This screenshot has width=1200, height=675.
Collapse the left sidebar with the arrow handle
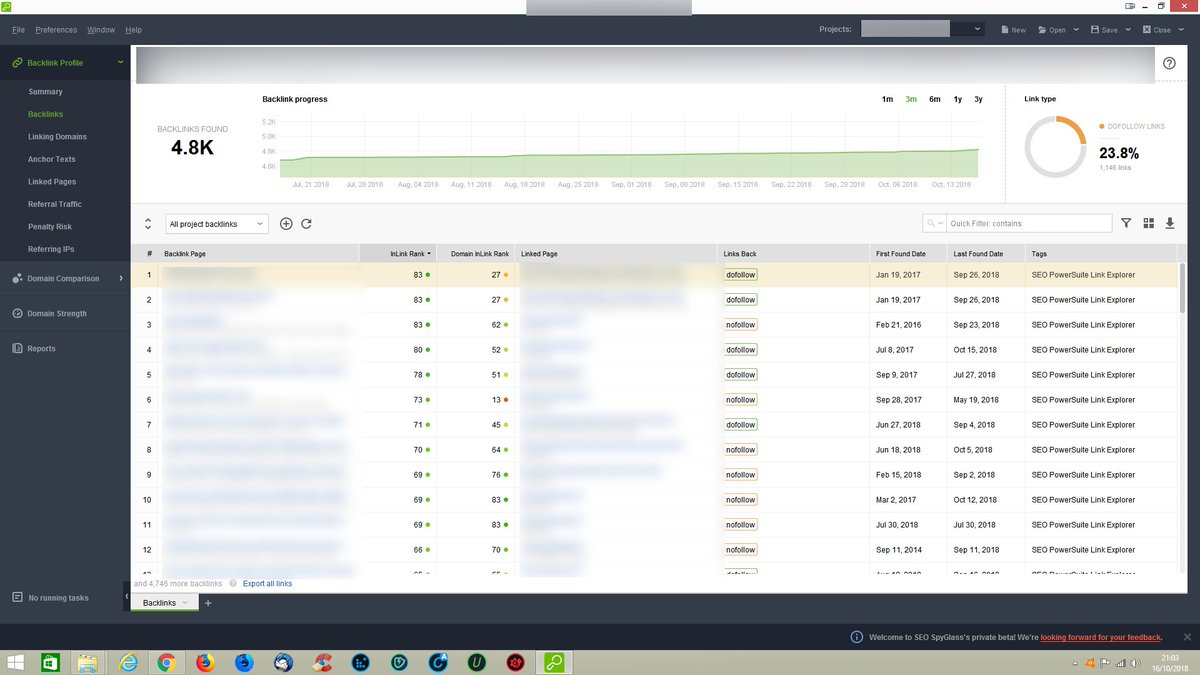click(127, 597)
